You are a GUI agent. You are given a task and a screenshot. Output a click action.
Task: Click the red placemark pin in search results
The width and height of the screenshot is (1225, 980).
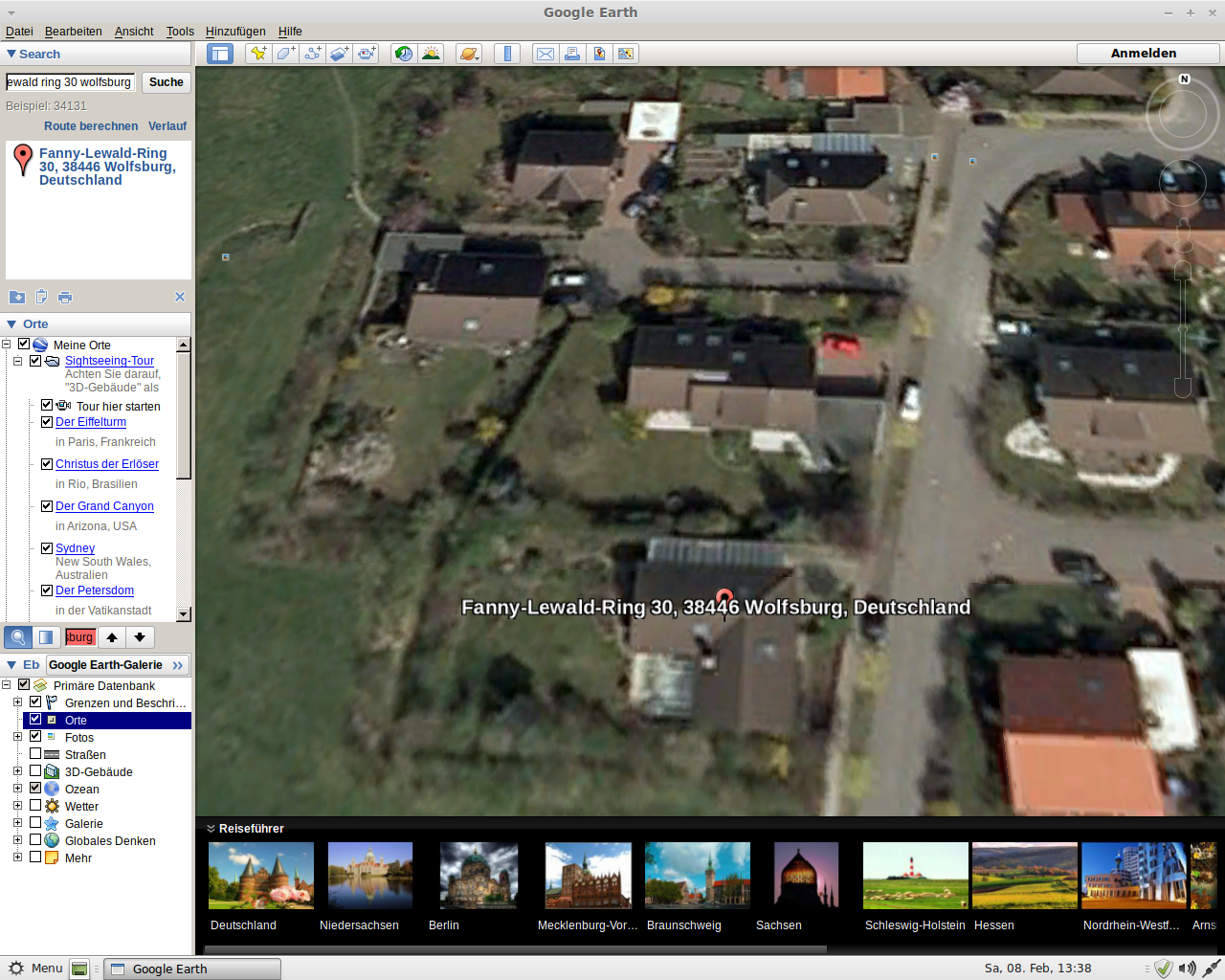tap(23, 160)
